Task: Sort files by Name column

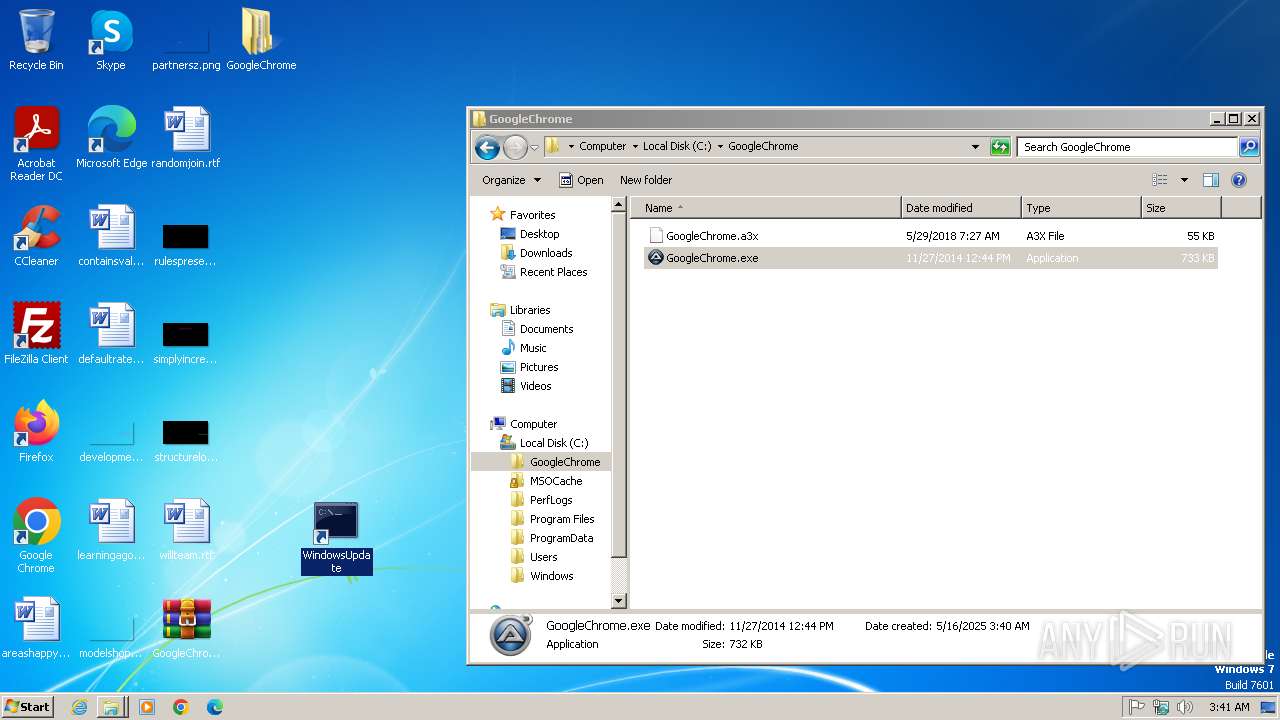Action: (x=767, y=208)
